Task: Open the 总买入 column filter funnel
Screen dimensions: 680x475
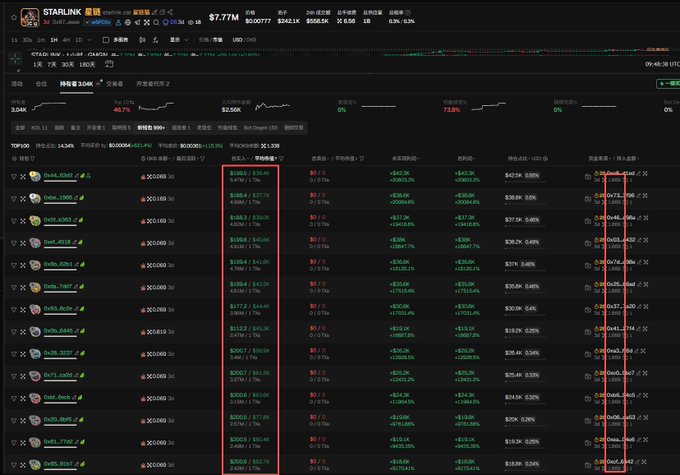Action: [281, 159]
